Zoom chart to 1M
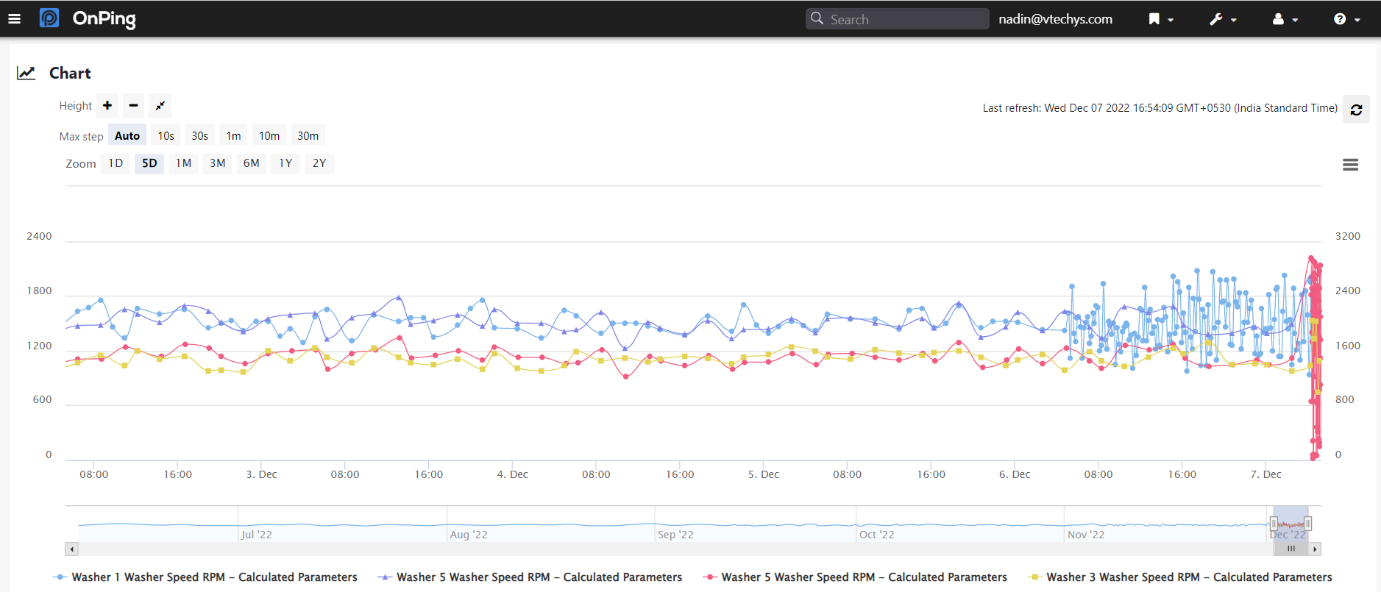1381x592 pixels. pyautogui.click(x=183, y=163)
